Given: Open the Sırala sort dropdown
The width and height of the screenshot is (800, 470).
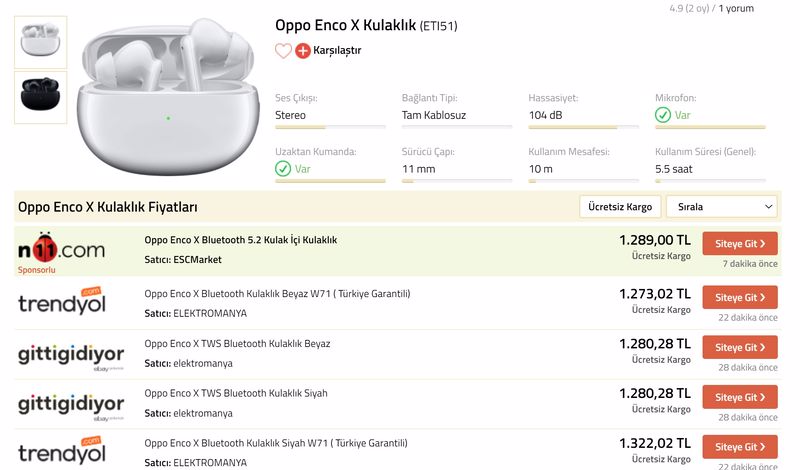Looking at the screenshot, I should click(x=721, y=207).
